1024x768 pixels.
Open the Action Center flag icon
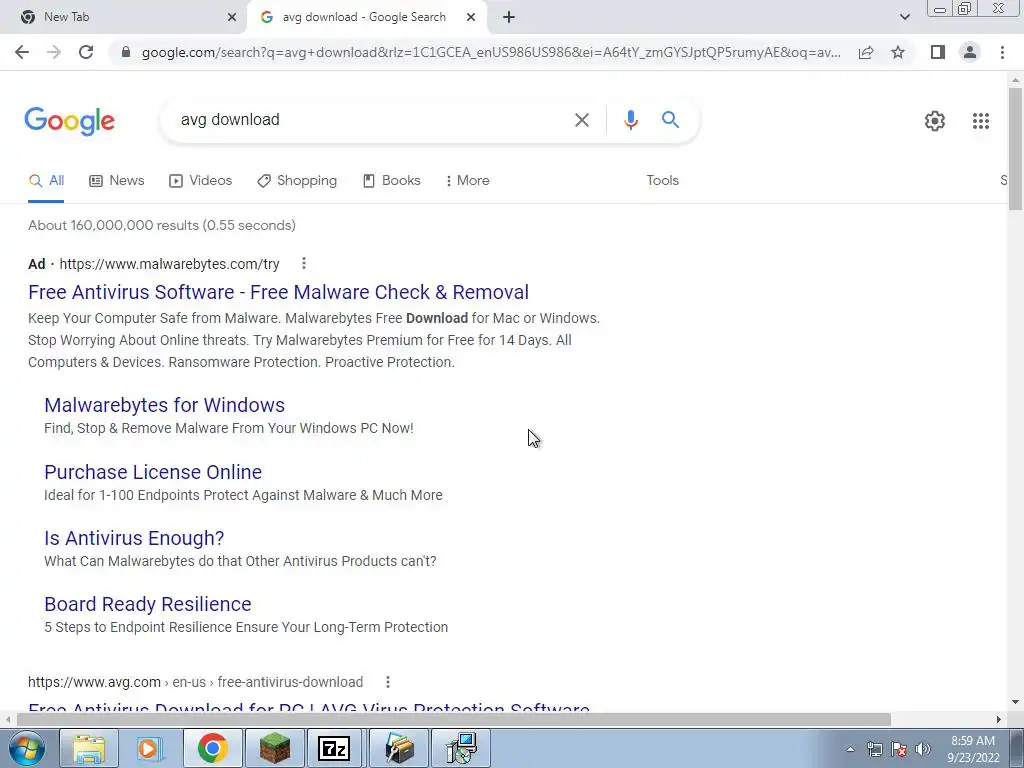coord(899,750)
